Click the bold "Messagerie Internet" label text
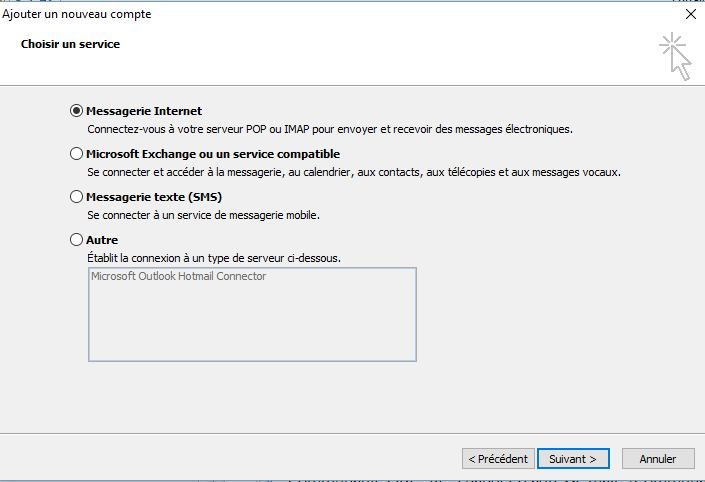Viewport: 705px width, 482px height. (x=144, y=111)
